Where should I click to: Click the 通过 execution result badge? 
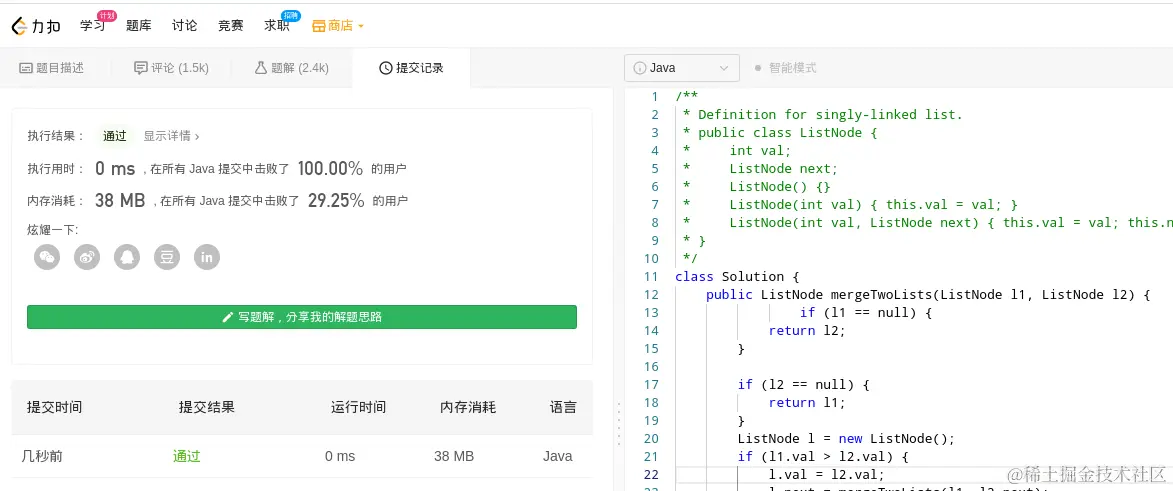coord(114,136)
